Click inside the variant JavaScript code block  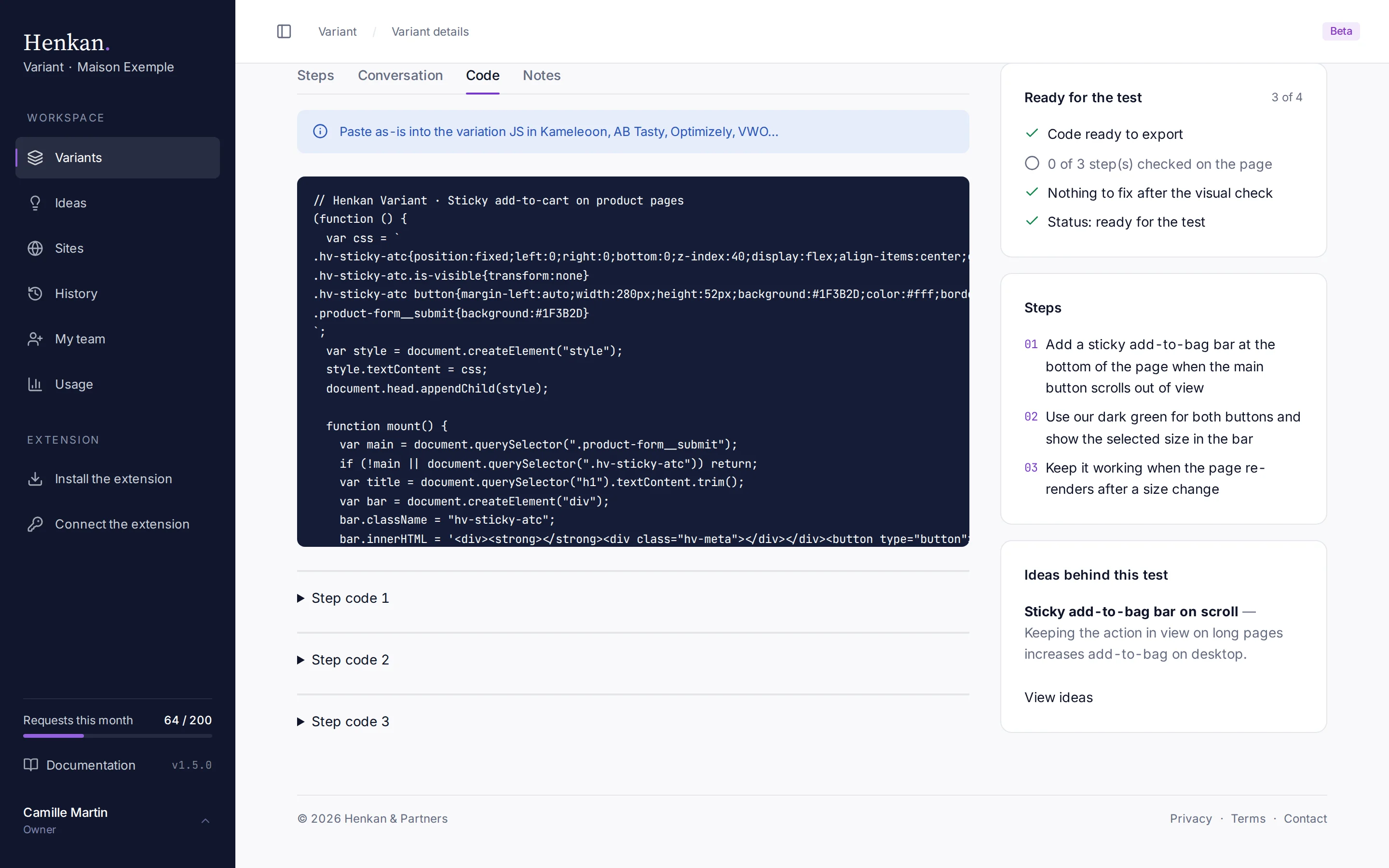coord(633,362)
